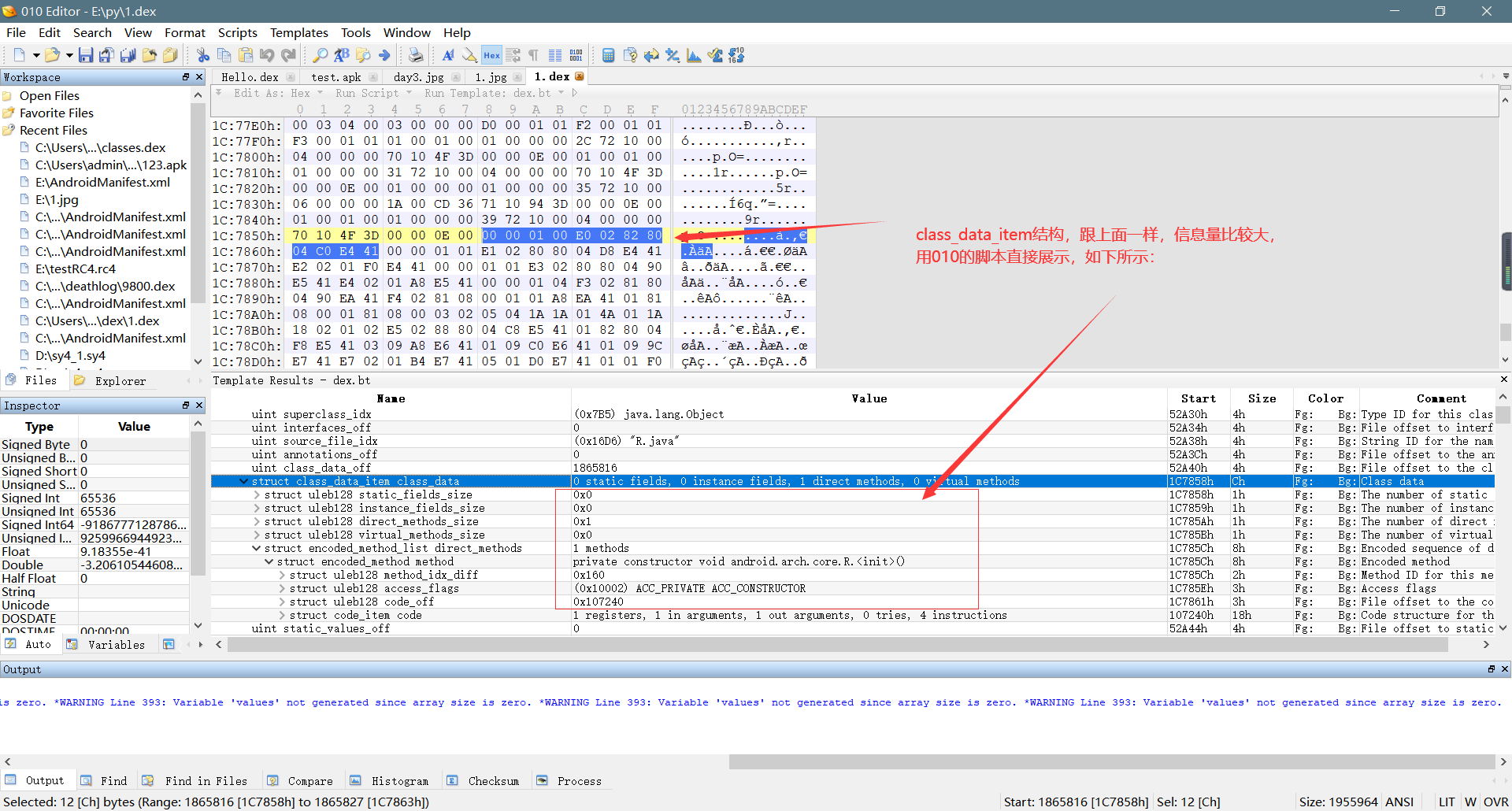Redo the last undone edit
The image size is (1512, 811).
288,55
